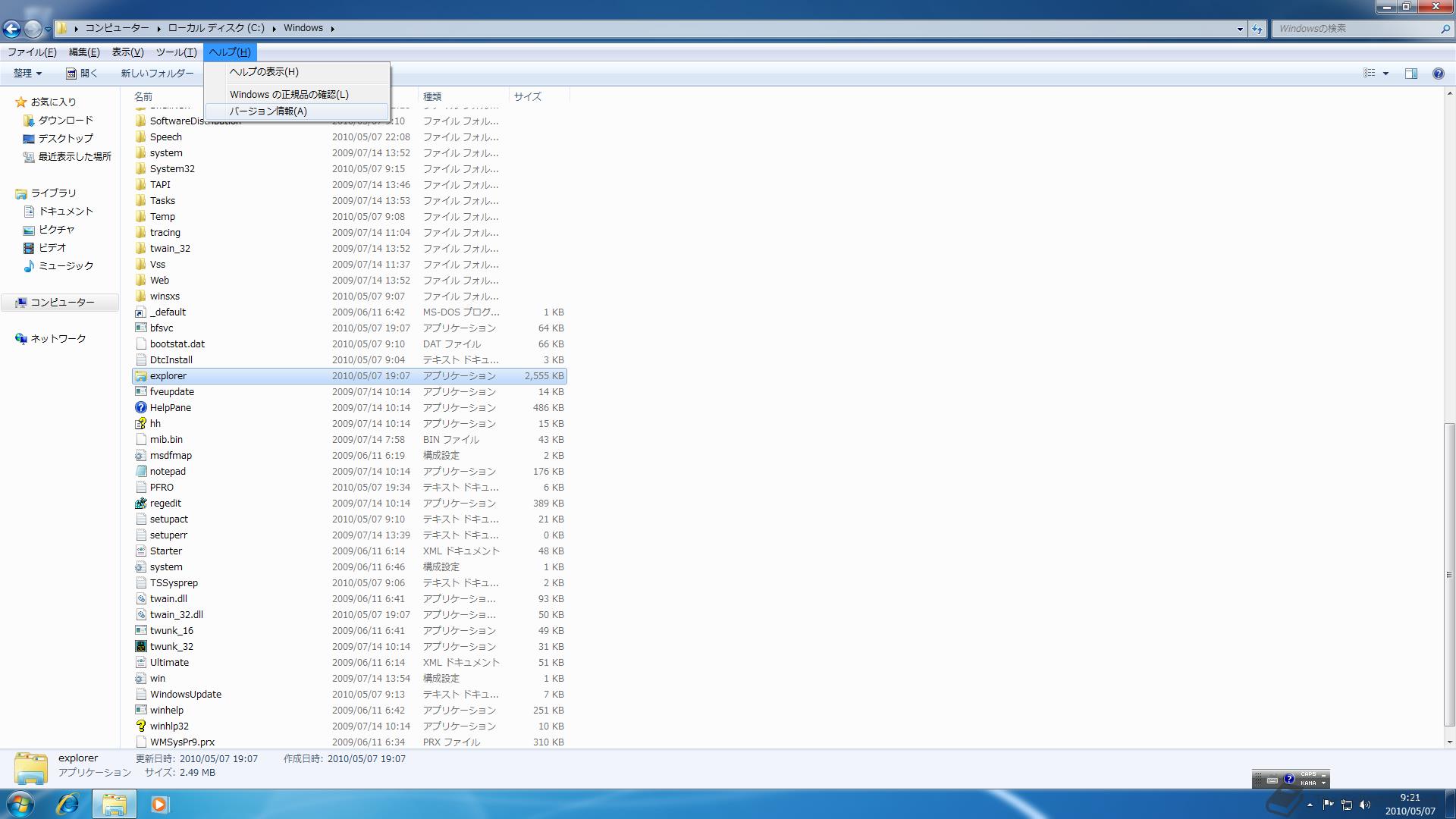1456x819 pixels.
Task: Open the ファイル(F) menu
Action: tap(32, 52)
